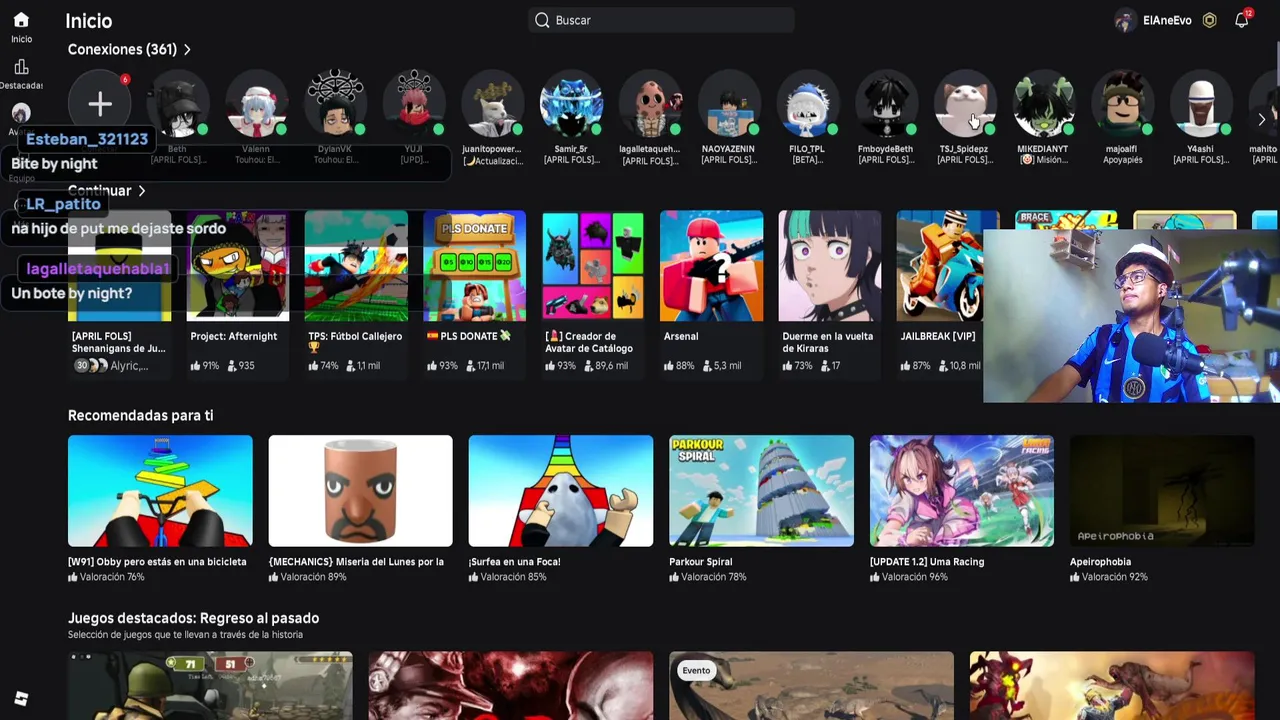Open NAOYAZENIN's connection avatar
This screenshot has height=720, width=1280.
coord(728,104)
